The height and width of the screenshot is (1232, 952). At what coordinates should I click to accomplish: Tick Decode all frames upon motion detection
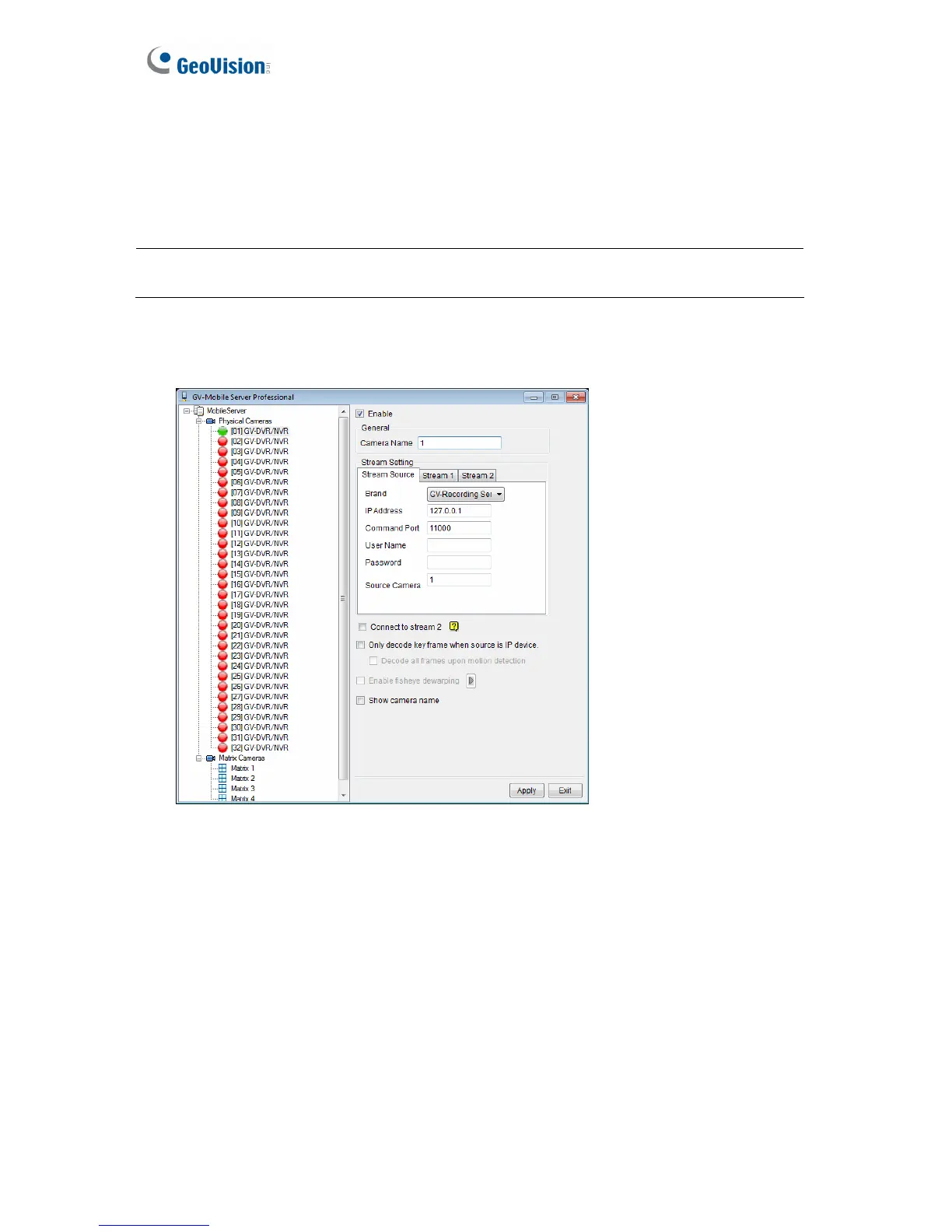click(x=373, y=661)
